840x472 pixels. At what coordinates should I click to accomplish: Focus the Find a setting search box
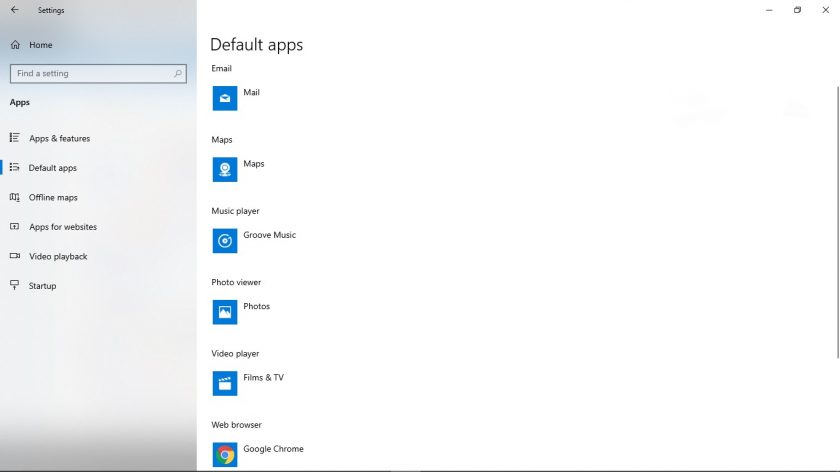[98, 73]
